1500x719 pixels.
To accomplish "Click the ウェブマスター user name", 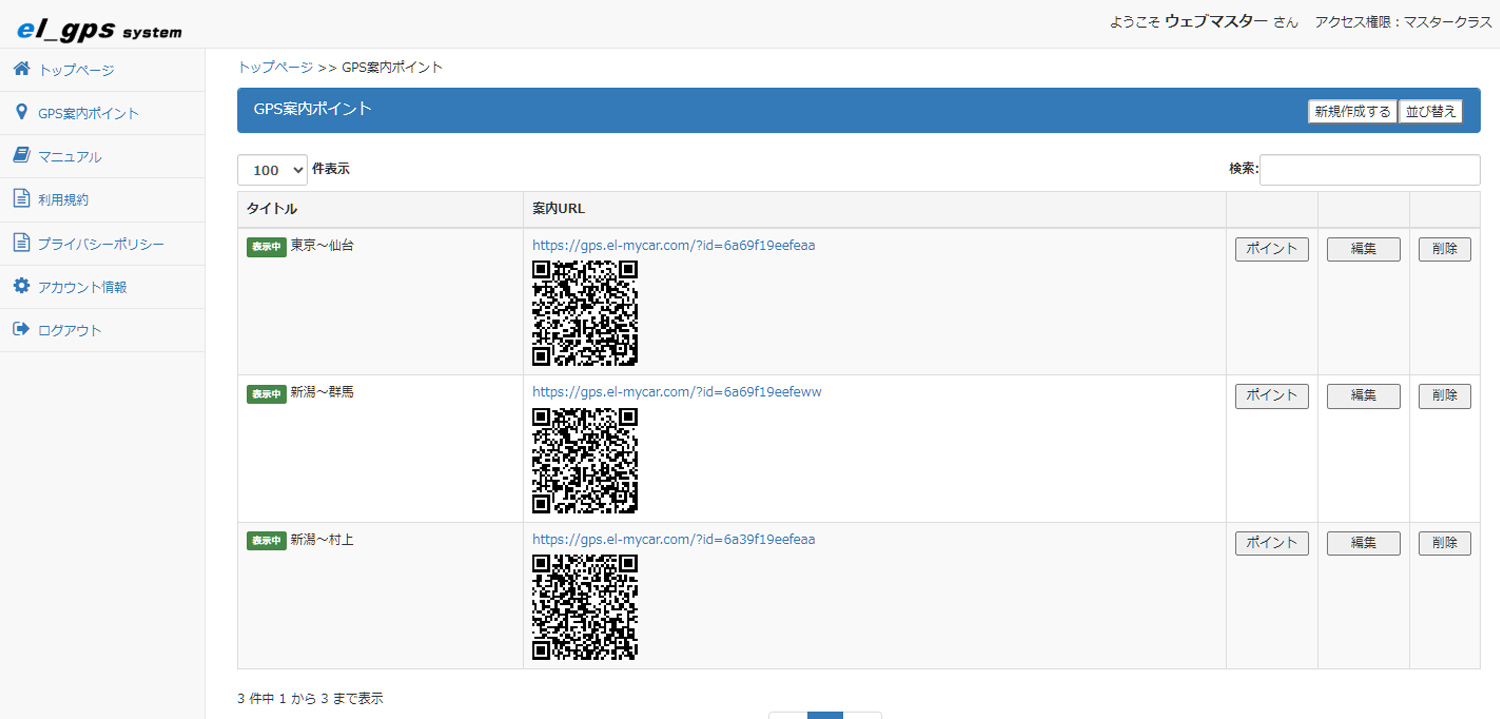I will 1216,21.
